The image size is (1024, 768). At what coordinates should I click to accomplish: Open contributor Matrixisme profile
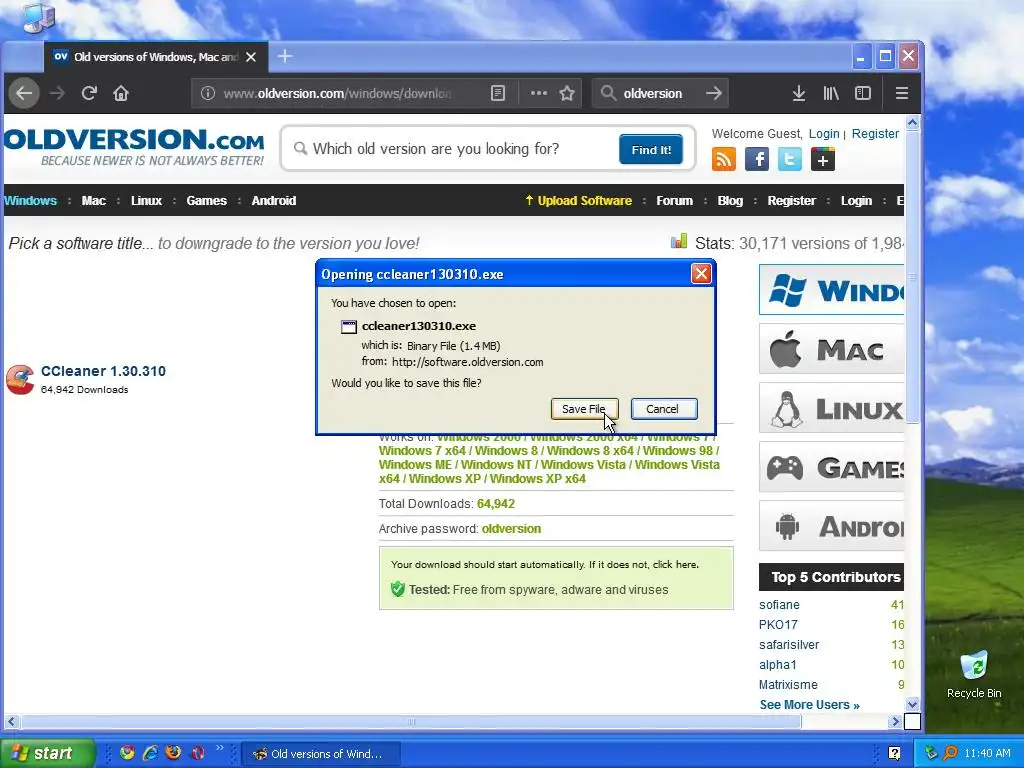(788, 684)
